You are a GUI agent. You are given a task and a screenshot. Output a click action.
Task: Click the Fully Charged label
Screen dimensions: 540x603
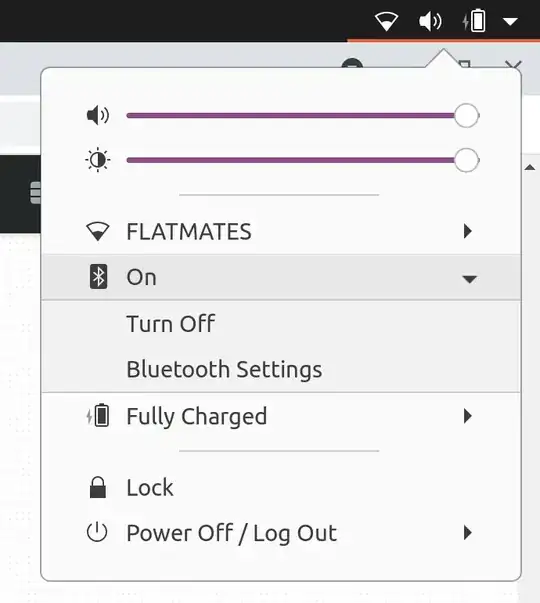(197, 416)
